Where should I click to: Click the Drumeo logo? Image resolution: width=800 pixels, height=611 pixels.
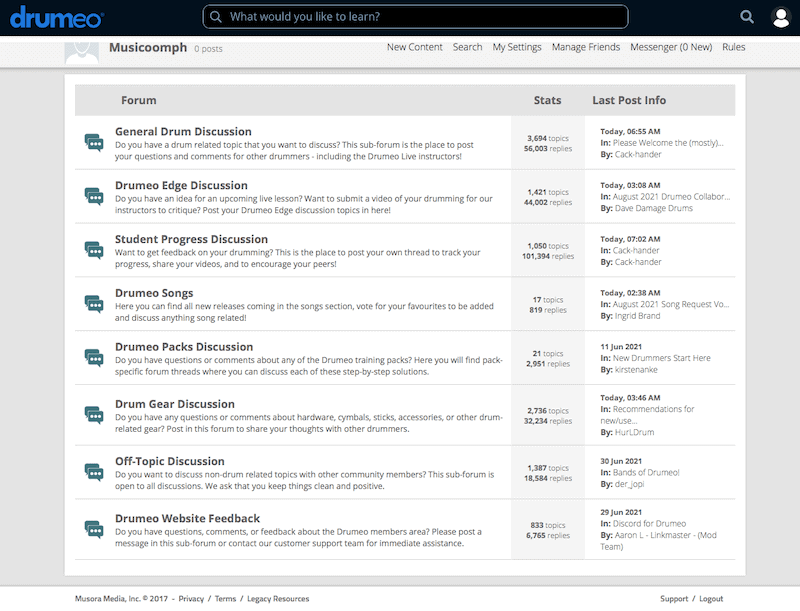pos(57,17)
